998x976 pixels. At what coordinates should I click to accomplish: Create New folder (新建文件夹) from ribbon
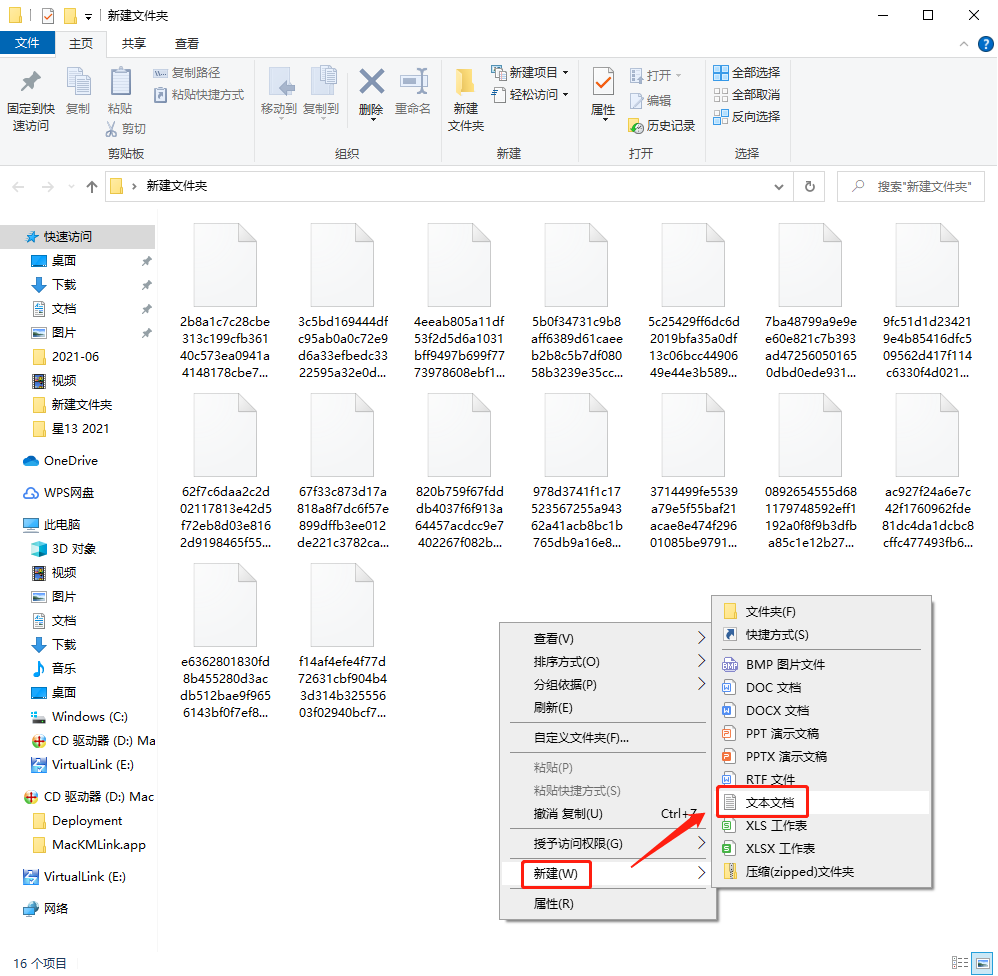[465, 99]
